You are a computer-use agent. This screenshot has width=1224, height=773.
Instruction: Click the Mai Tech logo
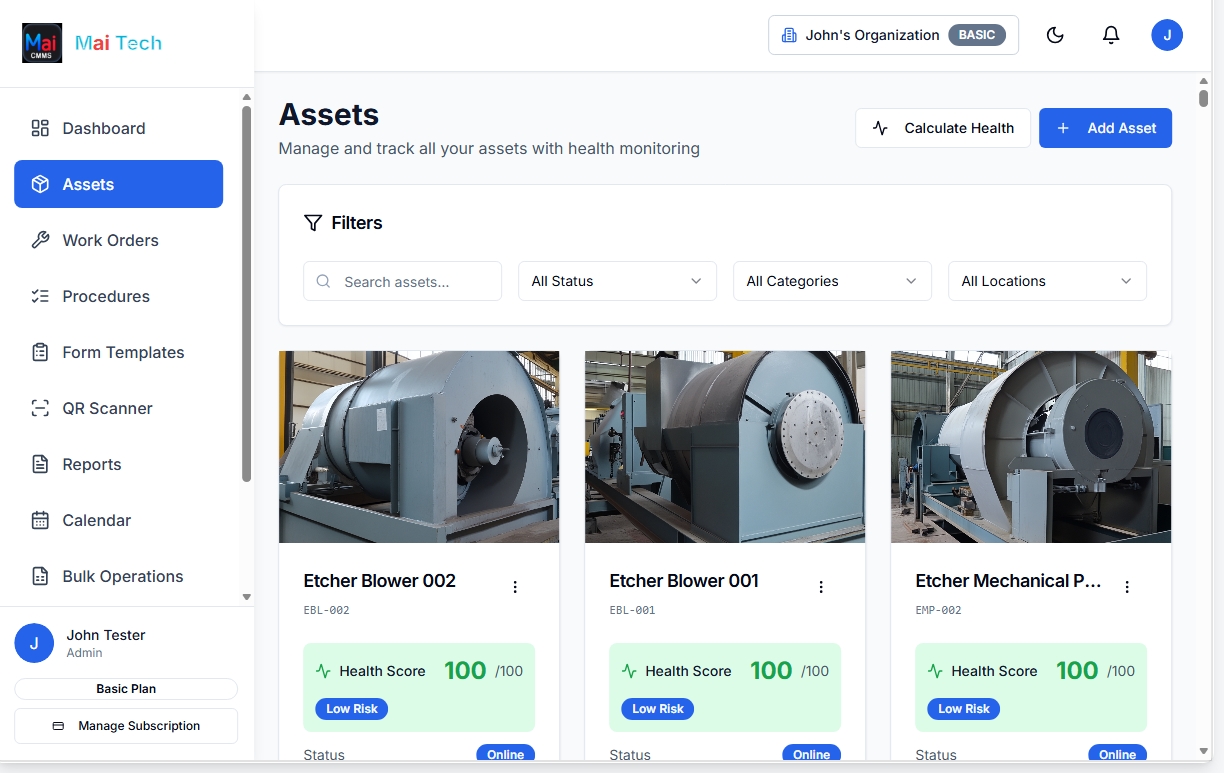click(91, 42)
